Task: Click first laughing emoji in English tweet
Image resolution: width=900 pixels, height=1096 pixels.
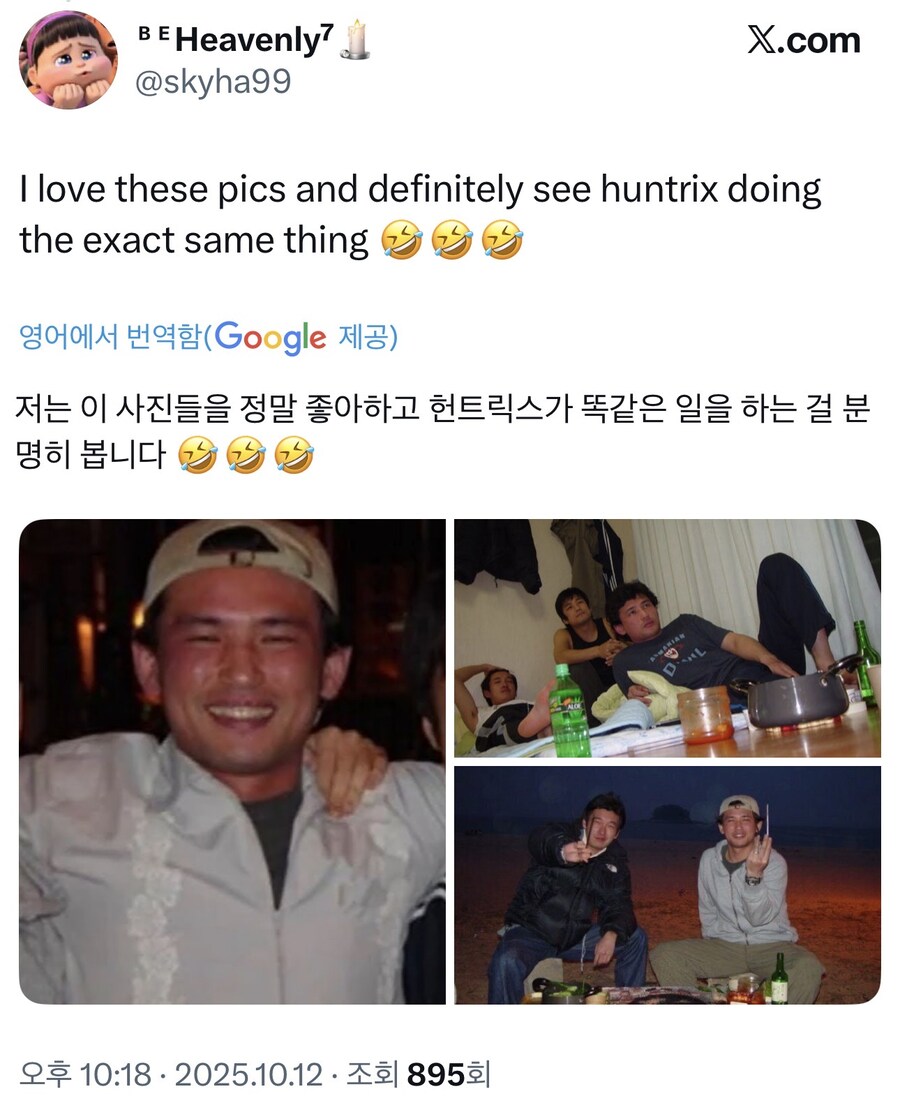Action: [401, 241]
